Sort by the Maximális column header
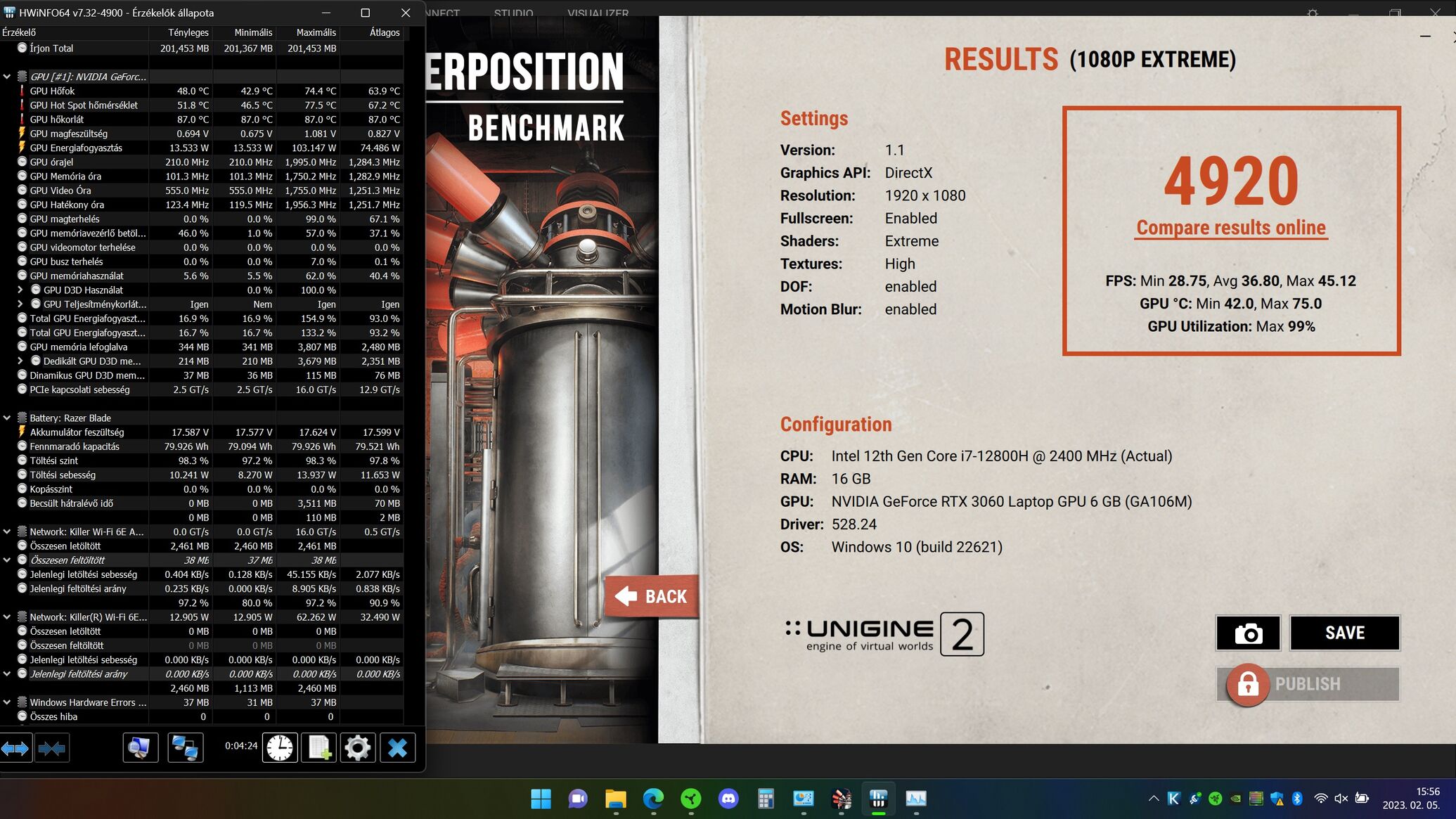The width and height of the screenshot is (1456, 819). [x=316, y=32]
